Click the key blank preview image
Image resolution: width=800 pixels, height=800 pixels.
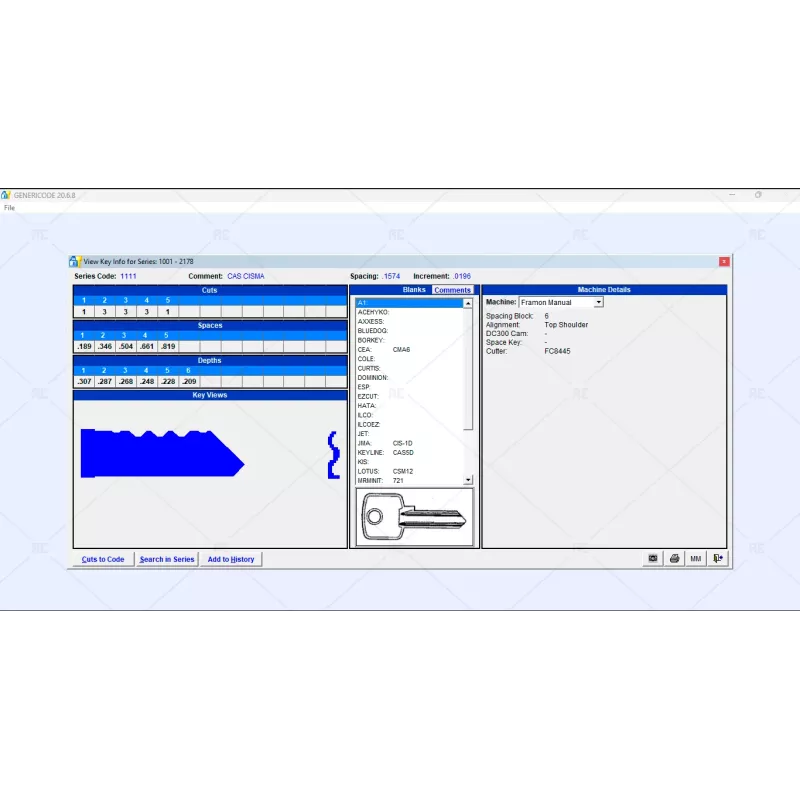(413, 516)
